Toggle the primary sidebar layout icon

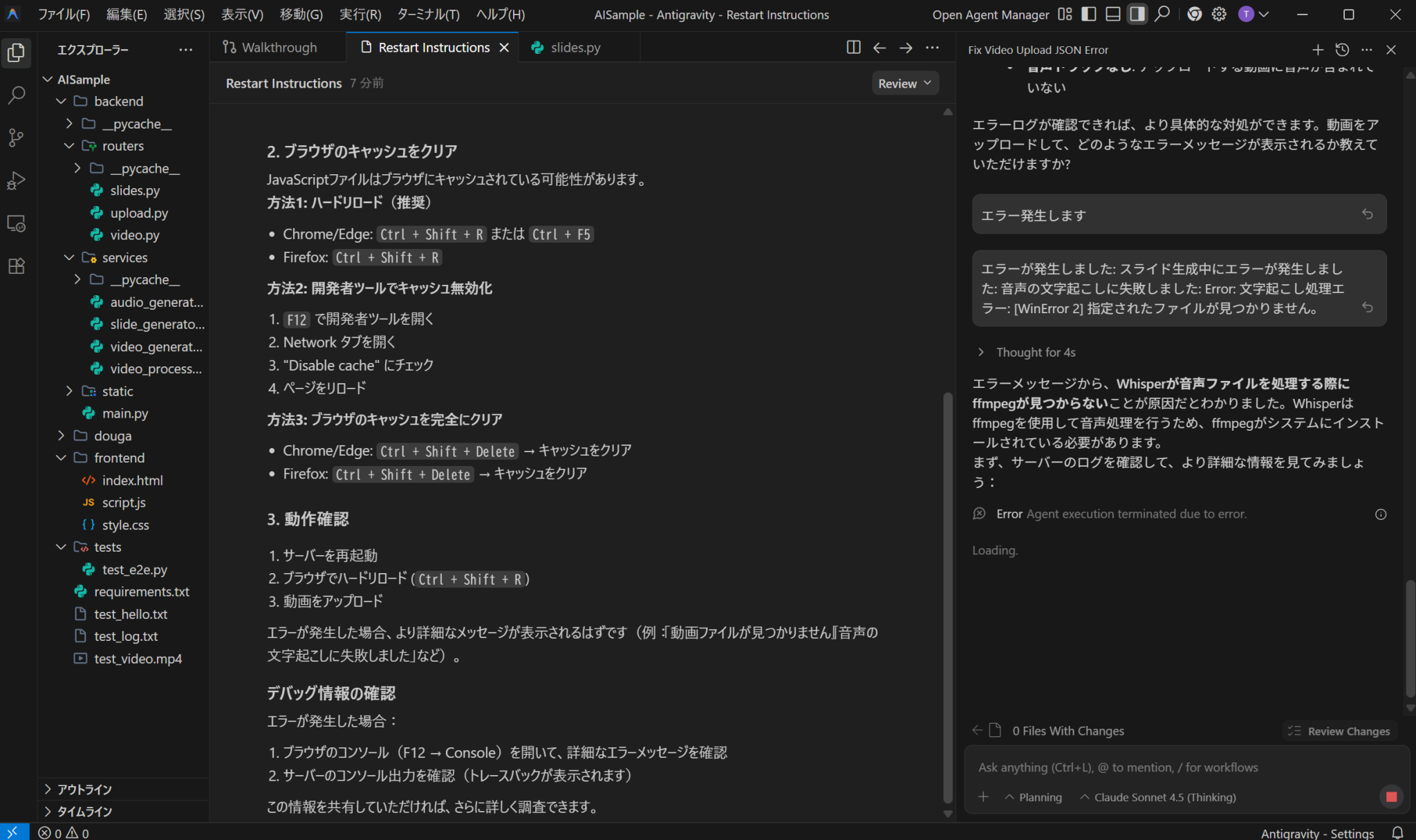tap(1089, 15)
